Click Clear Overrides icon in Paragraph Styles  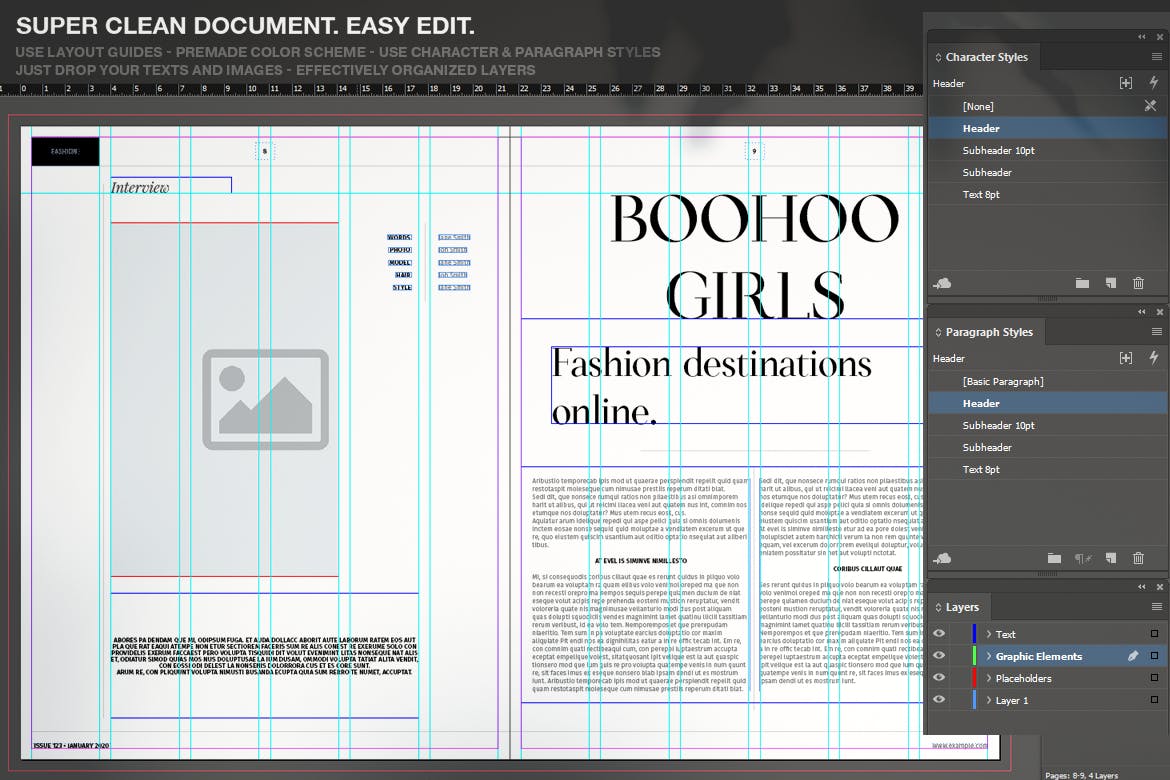tap(1082, 558)
